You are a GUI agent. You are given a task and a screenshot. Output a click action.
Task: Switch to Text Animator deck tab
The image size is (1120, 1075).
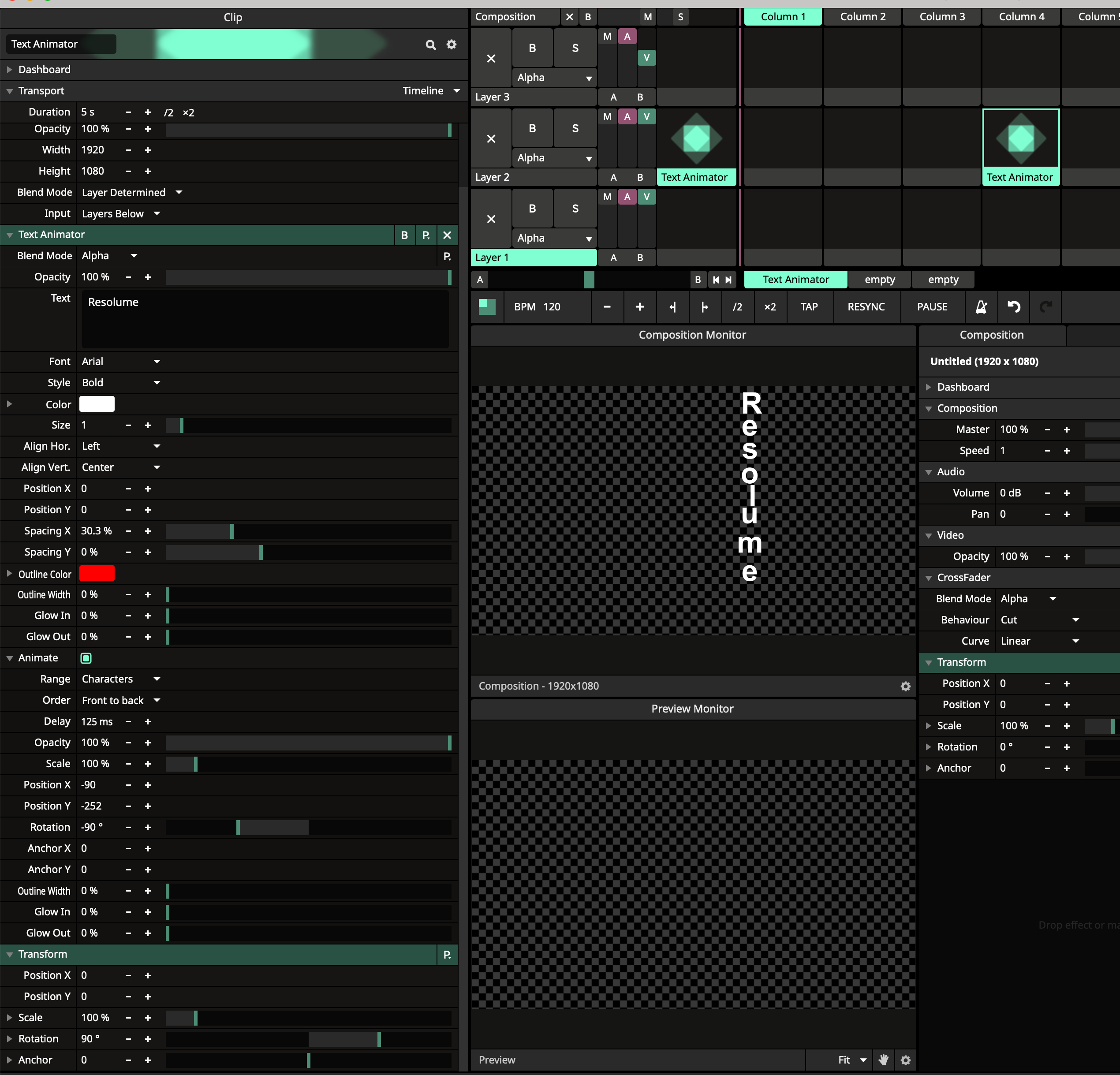pos(795,280)
